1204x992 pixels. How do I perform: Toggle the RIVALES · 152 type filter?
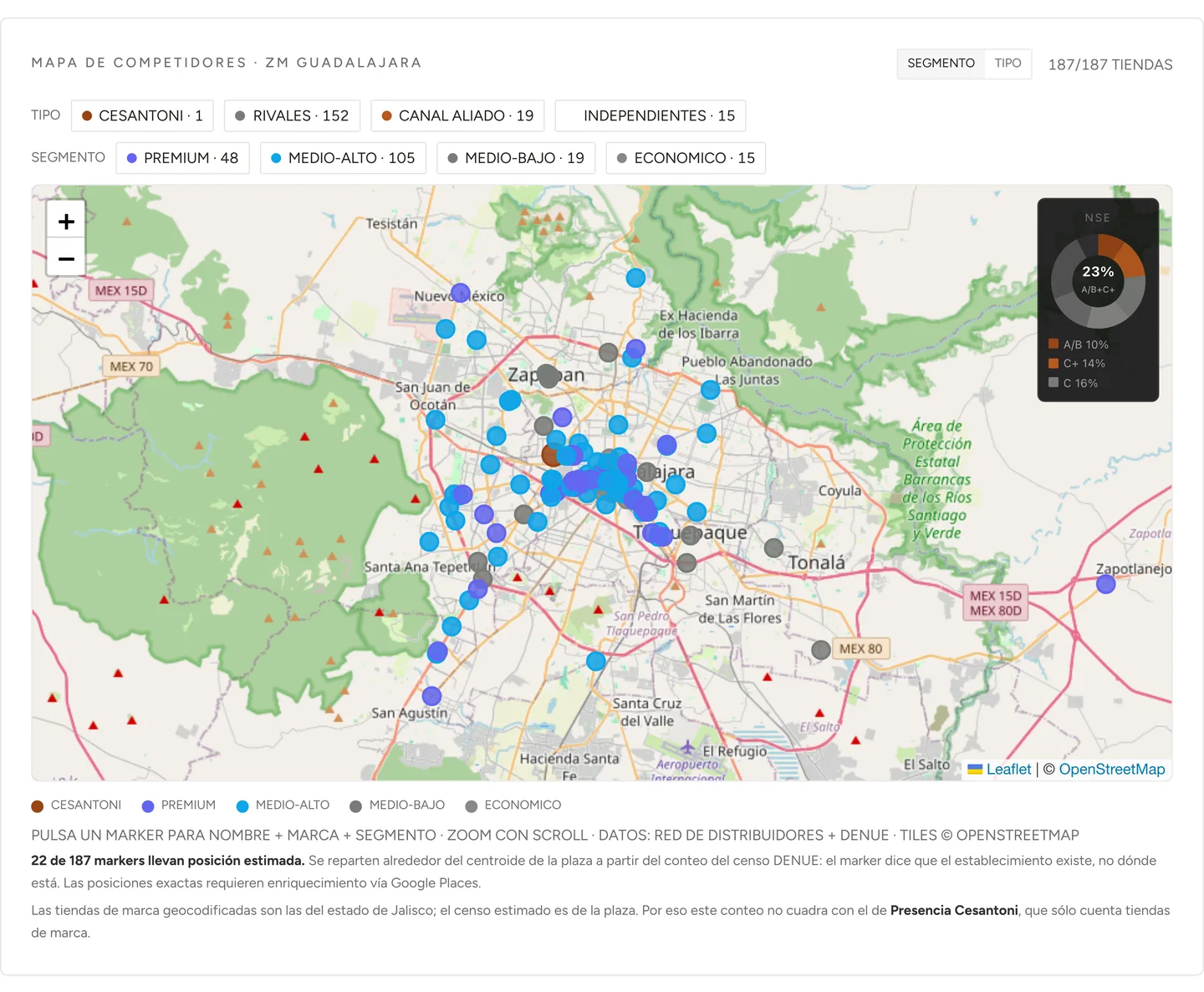292,115
